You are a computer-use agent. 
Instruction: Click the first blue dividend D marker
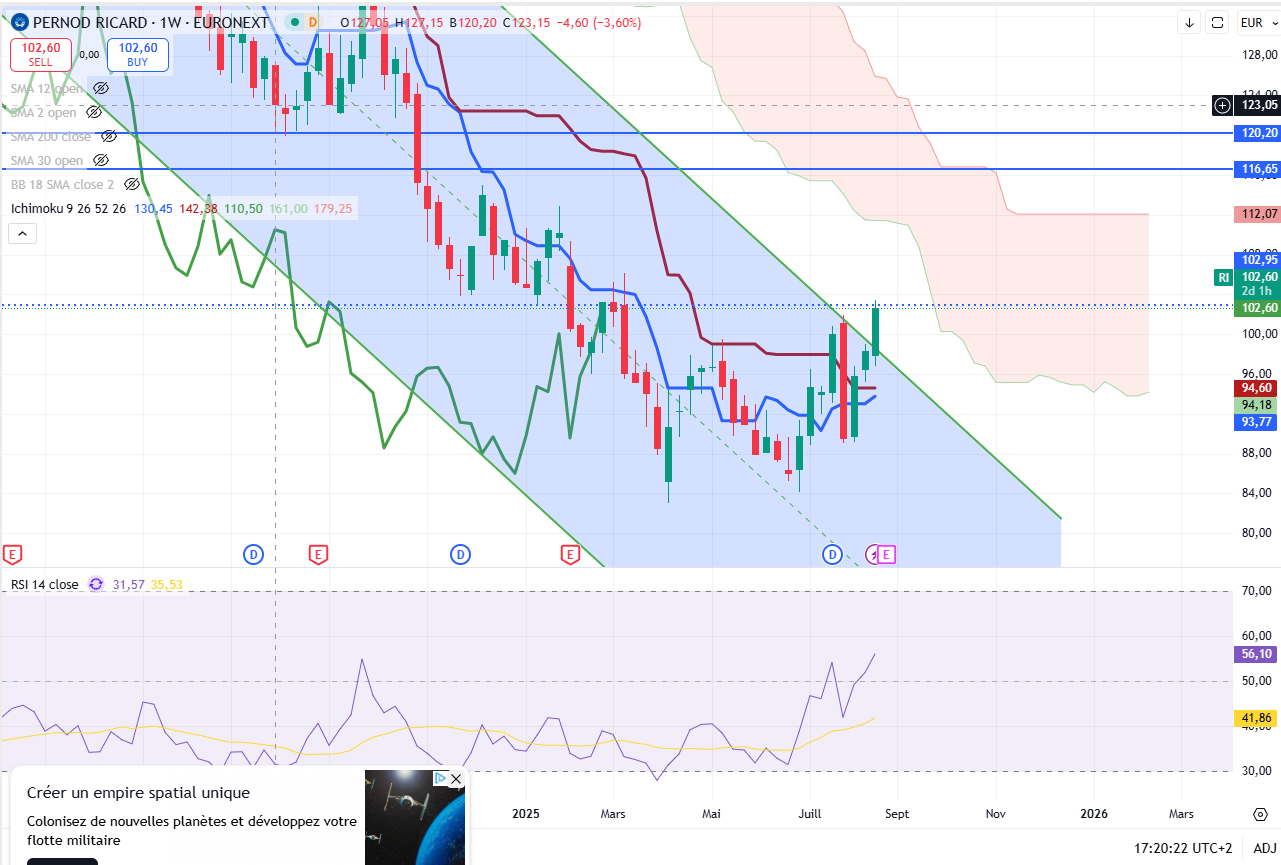pos(253,553)
